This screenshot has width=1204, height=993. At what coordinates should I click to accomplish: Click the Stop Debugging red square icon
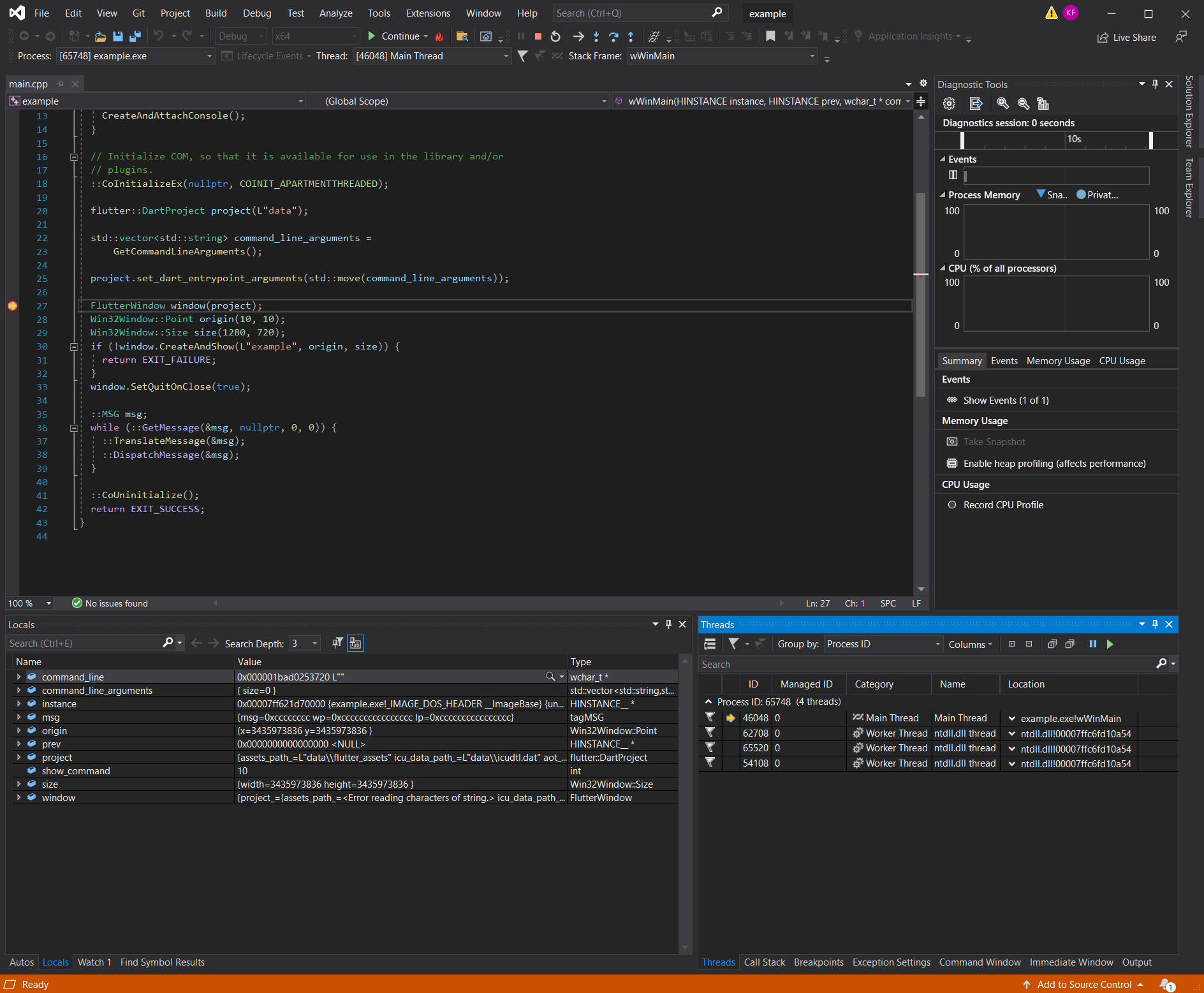point(538,36)
